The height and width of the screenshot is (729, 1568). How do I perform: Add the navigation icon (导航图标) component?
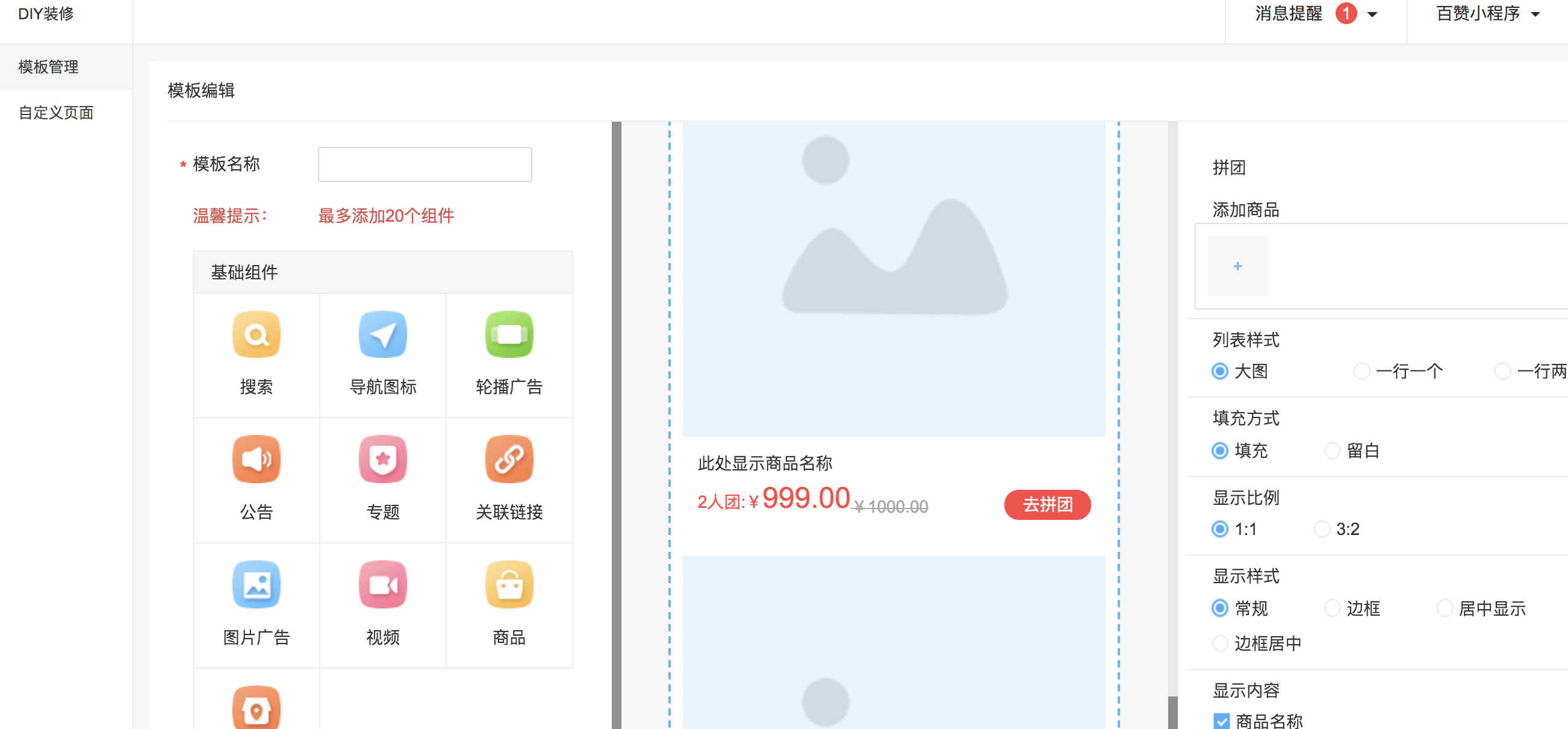(x=382, y=334)
